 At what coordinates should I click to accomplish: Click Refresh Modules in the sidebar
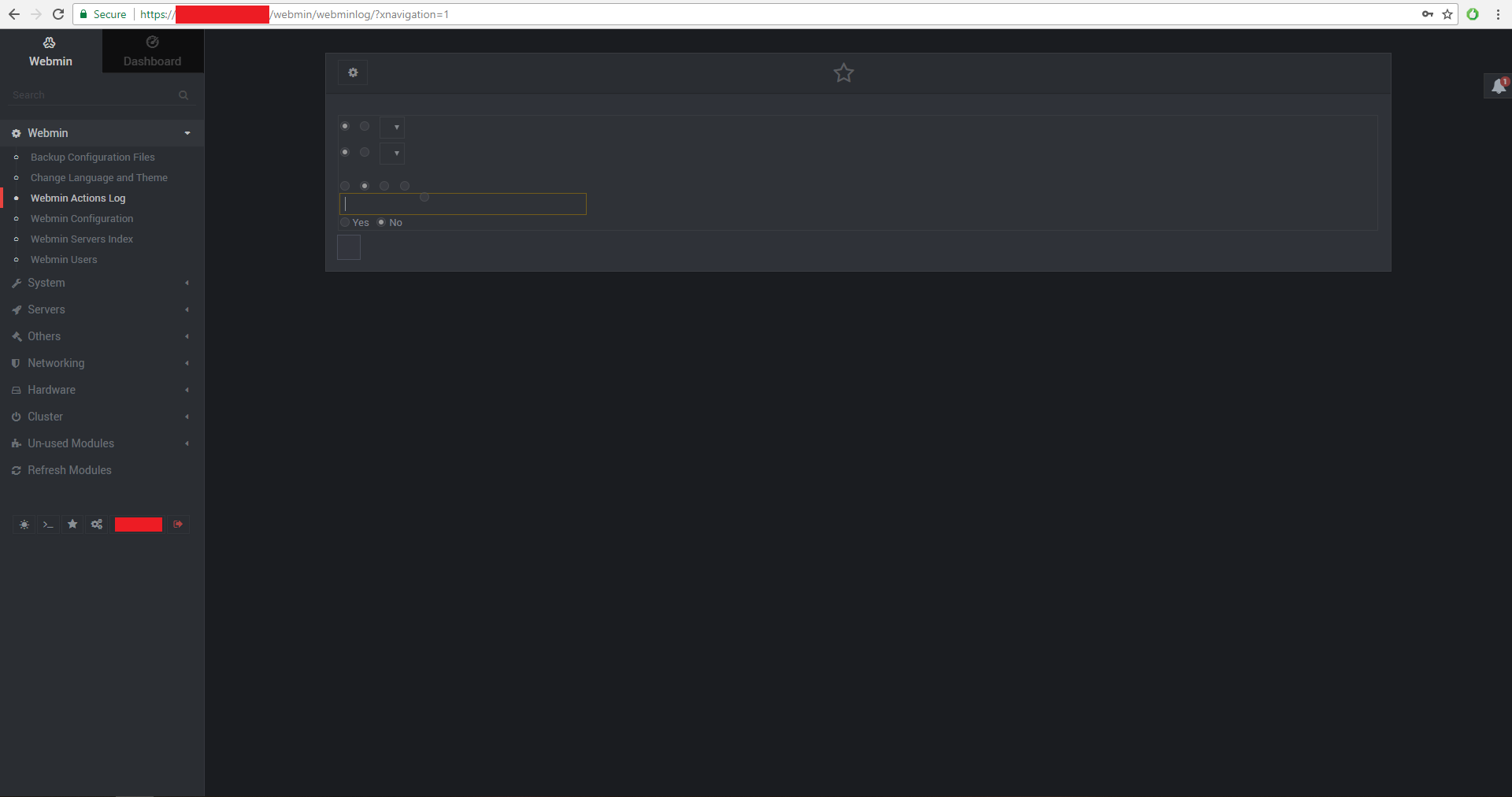coord(69,470)
